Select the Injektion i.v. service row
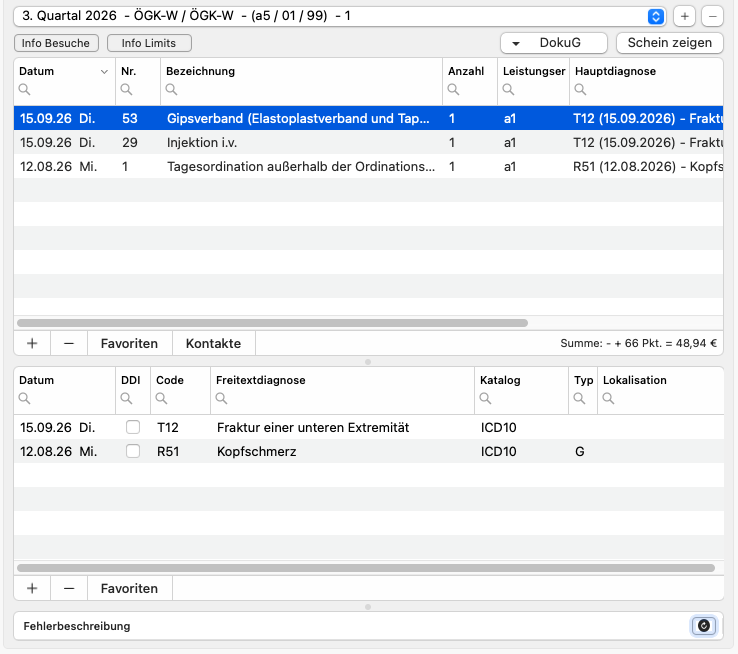 coord(369,143)
